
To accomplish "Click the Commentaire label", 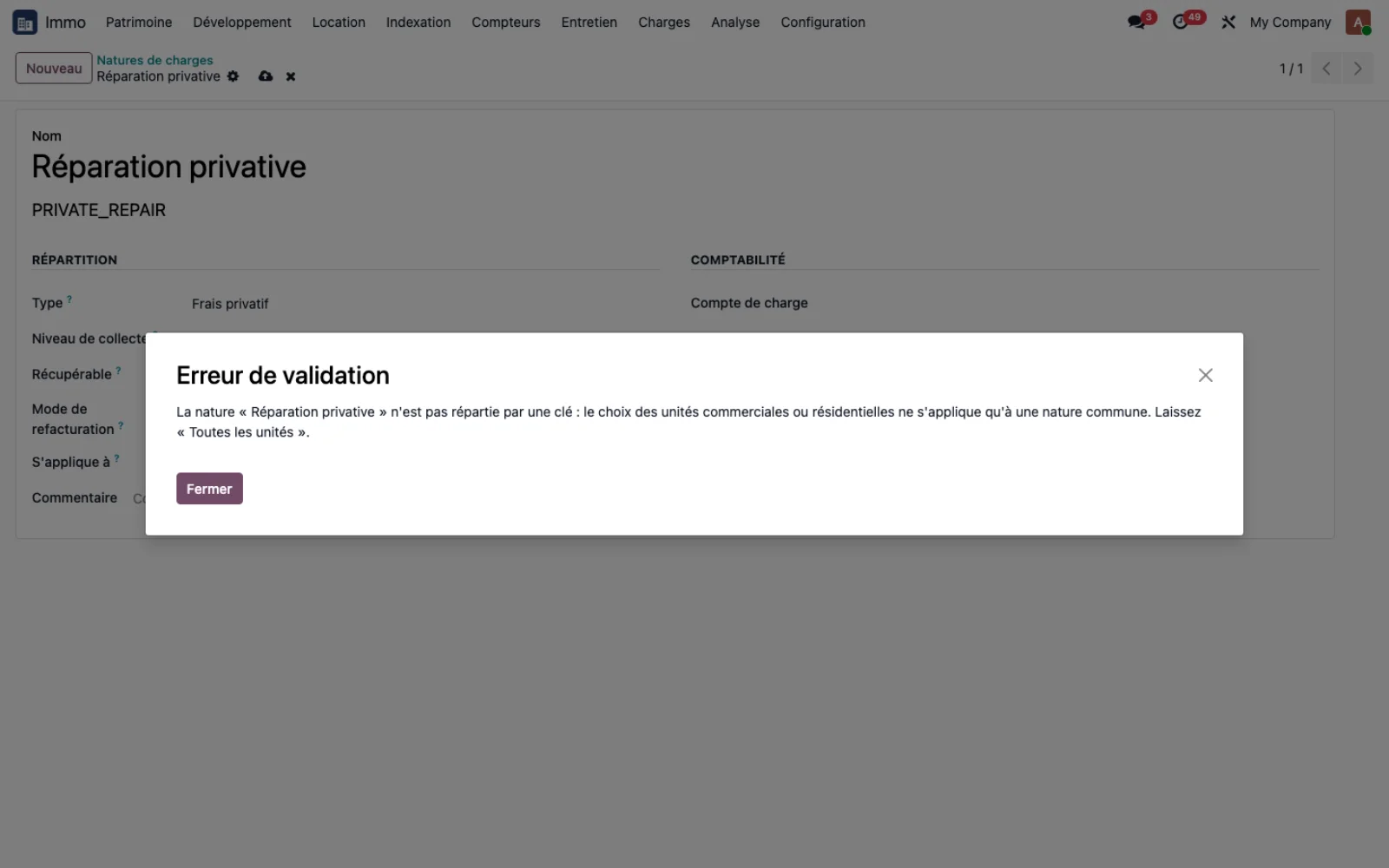I will coord(75,497).
